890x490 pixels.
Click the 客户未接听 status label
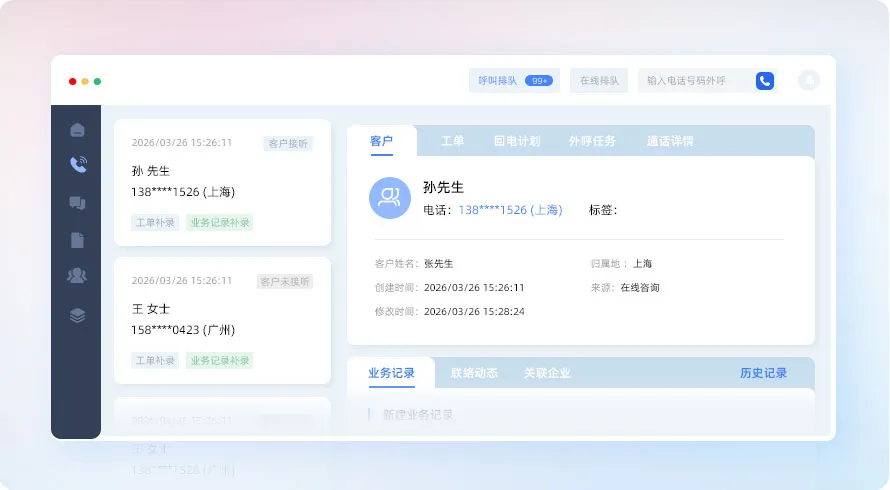(x=284, y=282)
